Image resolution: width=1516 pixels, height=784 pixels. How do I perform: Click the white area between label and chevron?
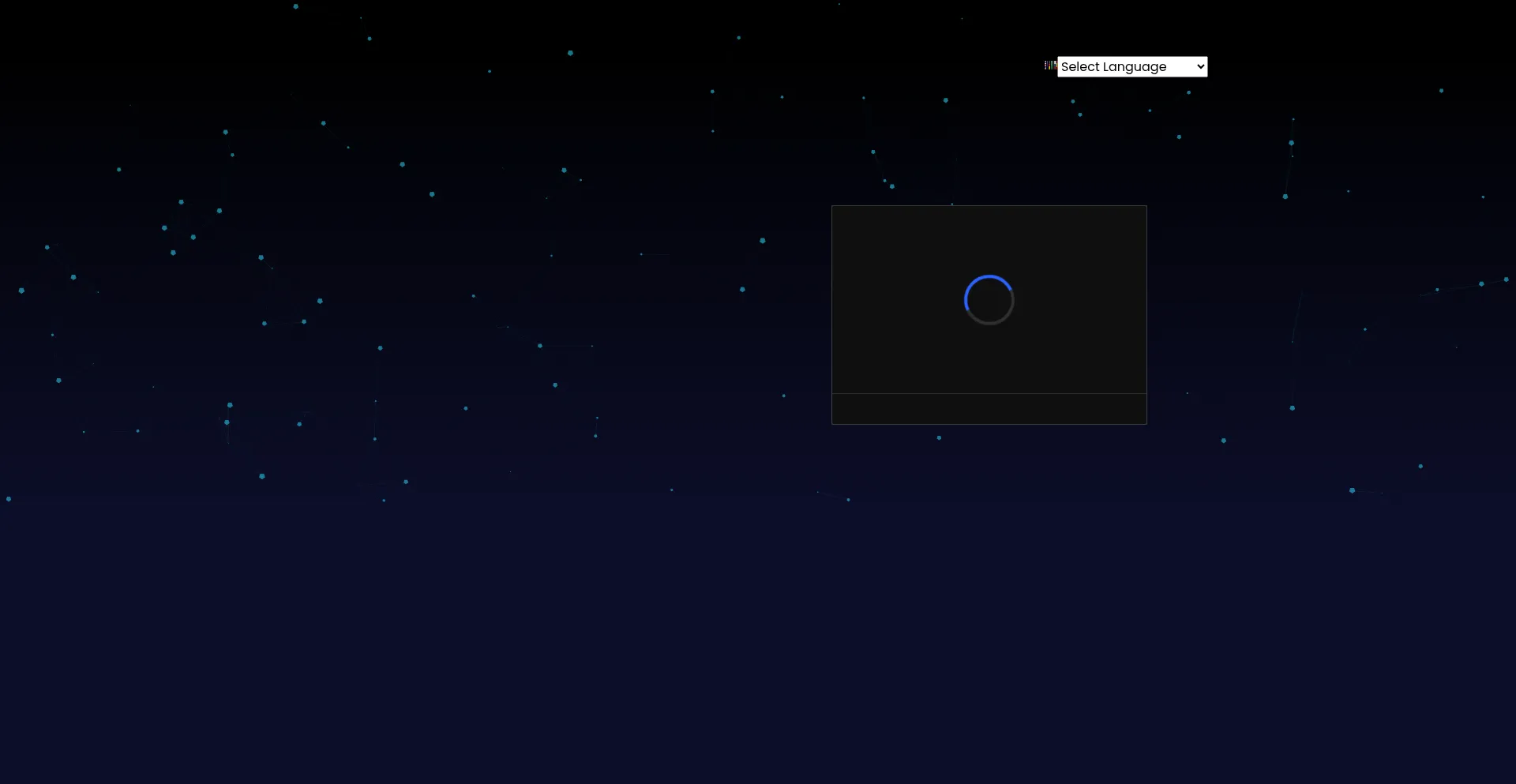[1180, 67]
